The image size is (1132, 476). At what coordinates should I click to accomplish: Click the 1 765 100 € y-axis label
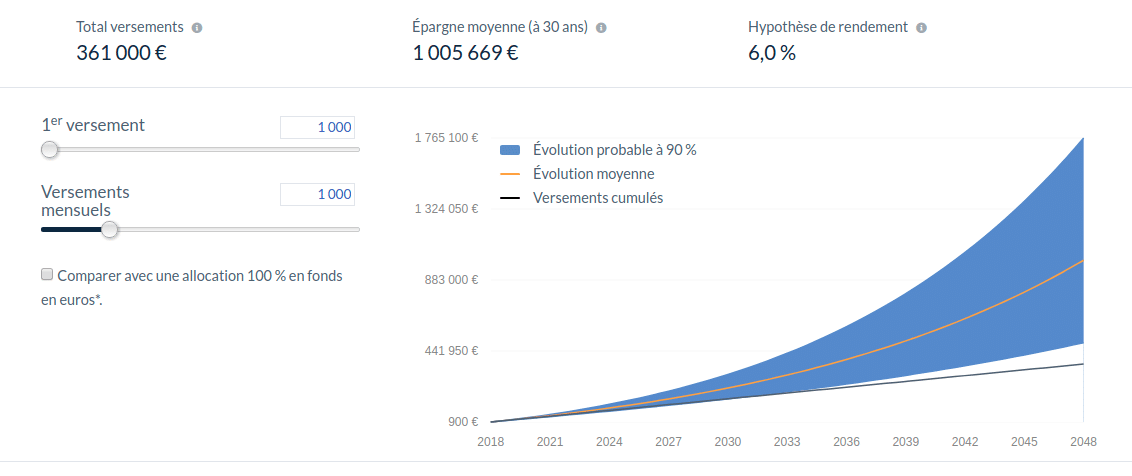click(446, 138)
